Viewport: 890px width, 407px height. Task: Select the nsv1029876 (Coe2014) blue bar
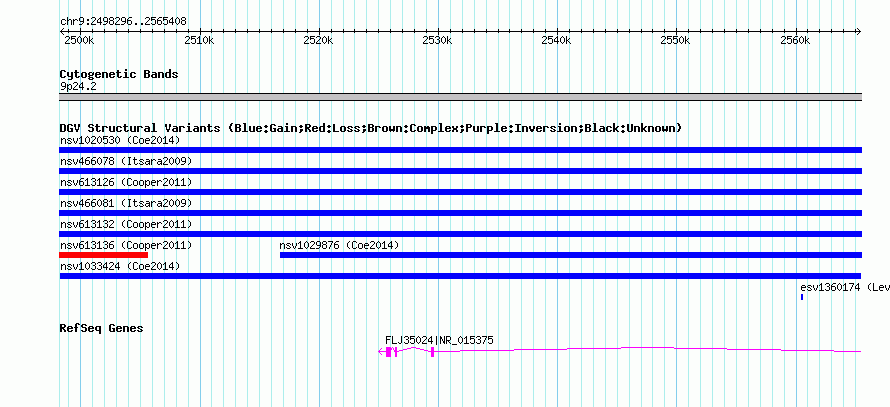pos(571,255)
